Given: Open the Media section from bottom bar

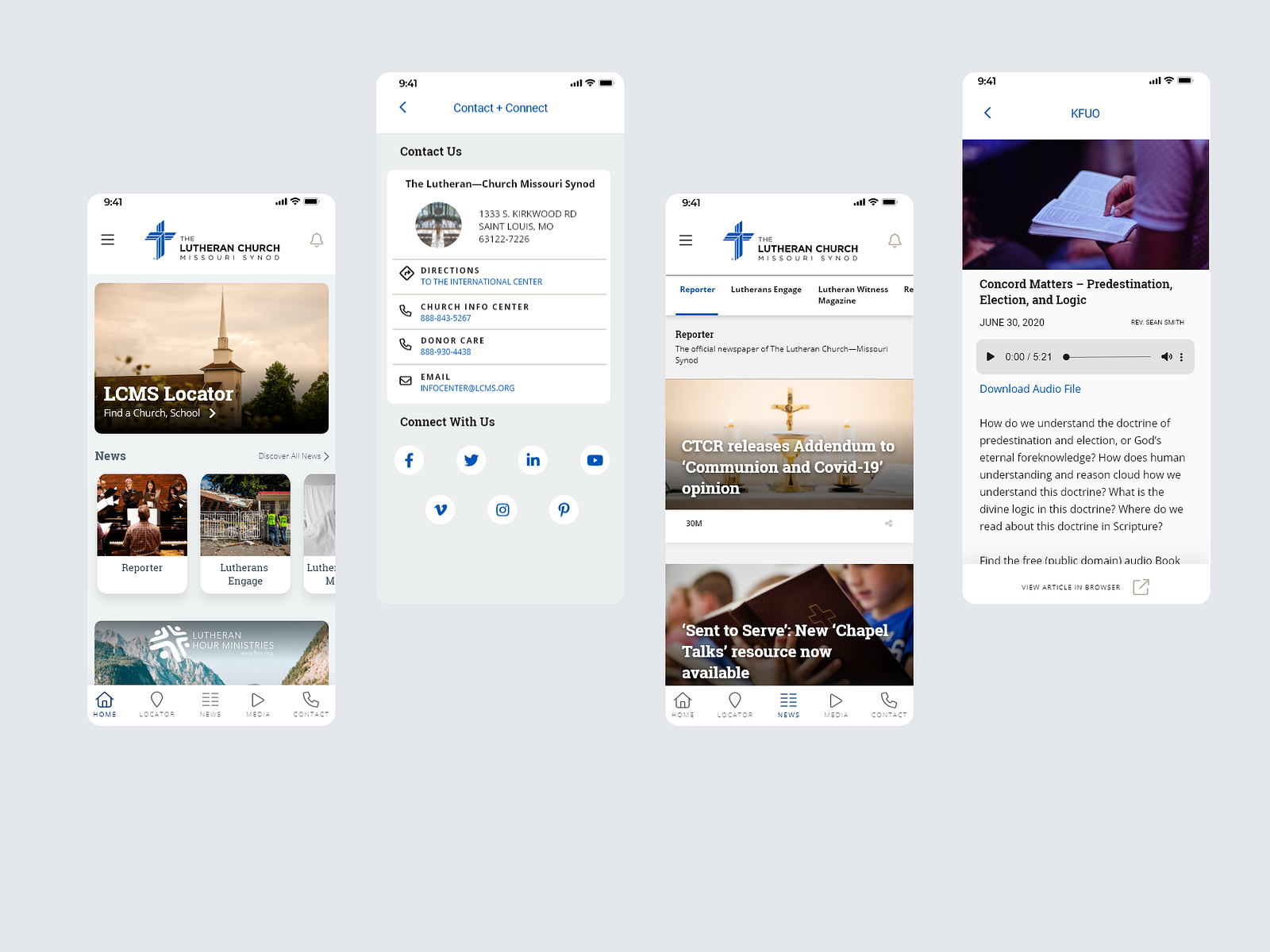Looking at the screenshot, I should tap(257, 704).
